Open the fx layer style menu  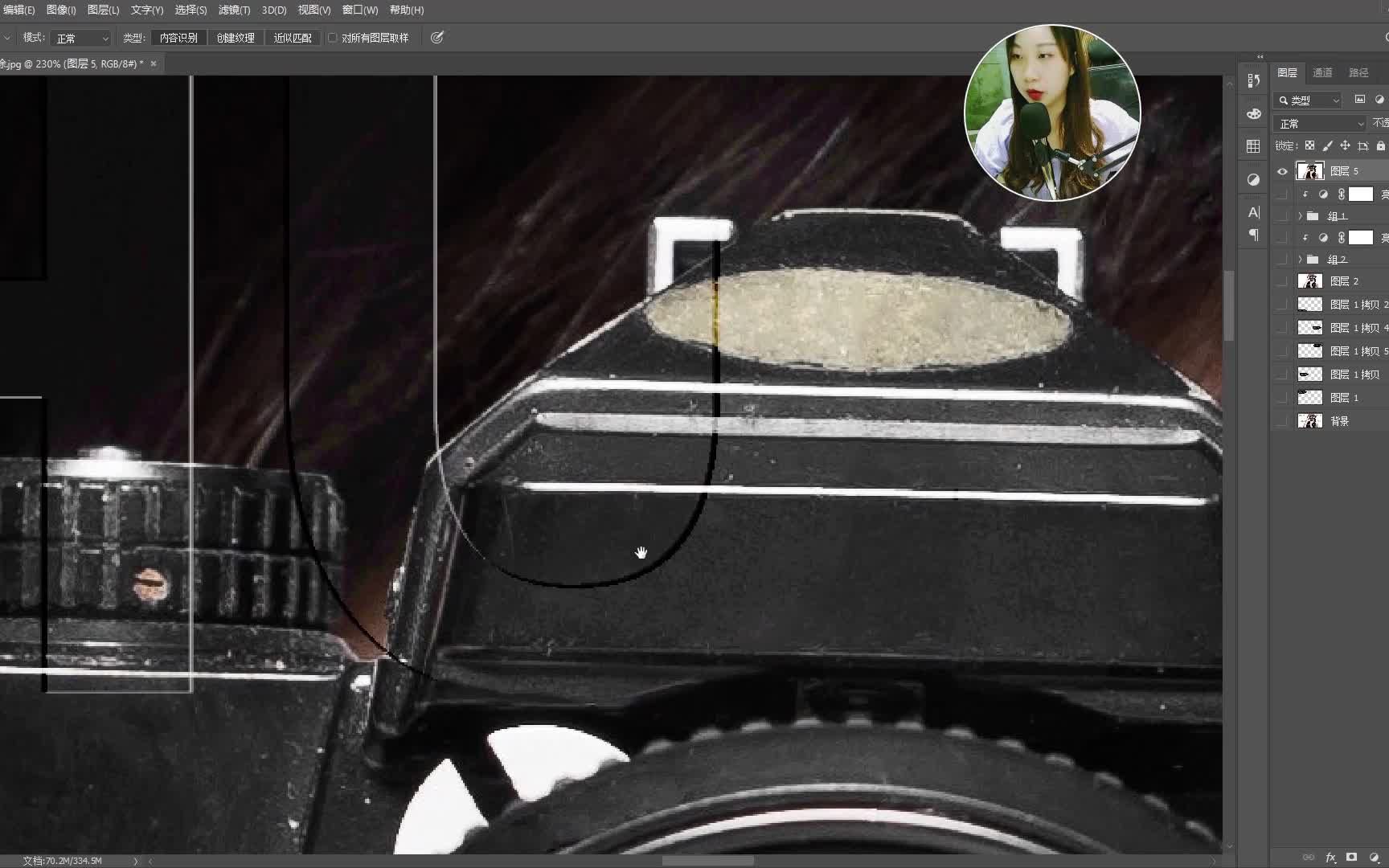tap(1330, 858)
